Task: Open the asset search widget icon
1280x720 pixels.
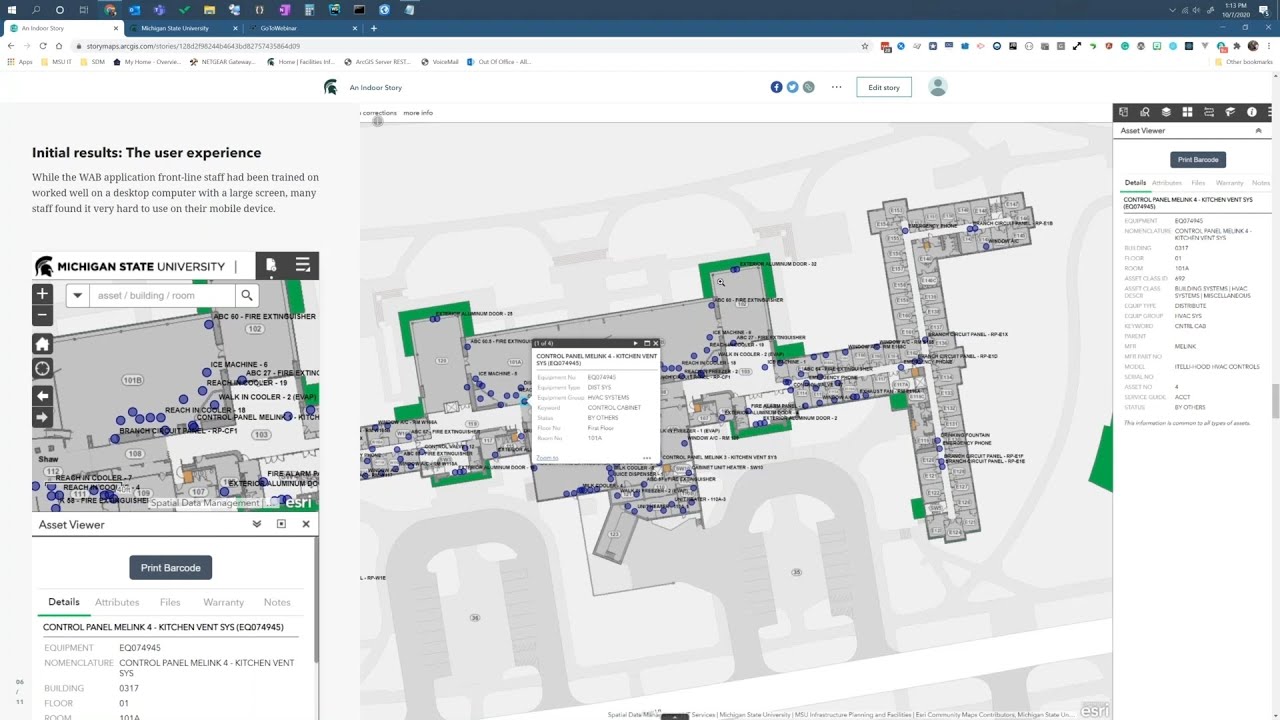Action: (x=1145, y=112)
